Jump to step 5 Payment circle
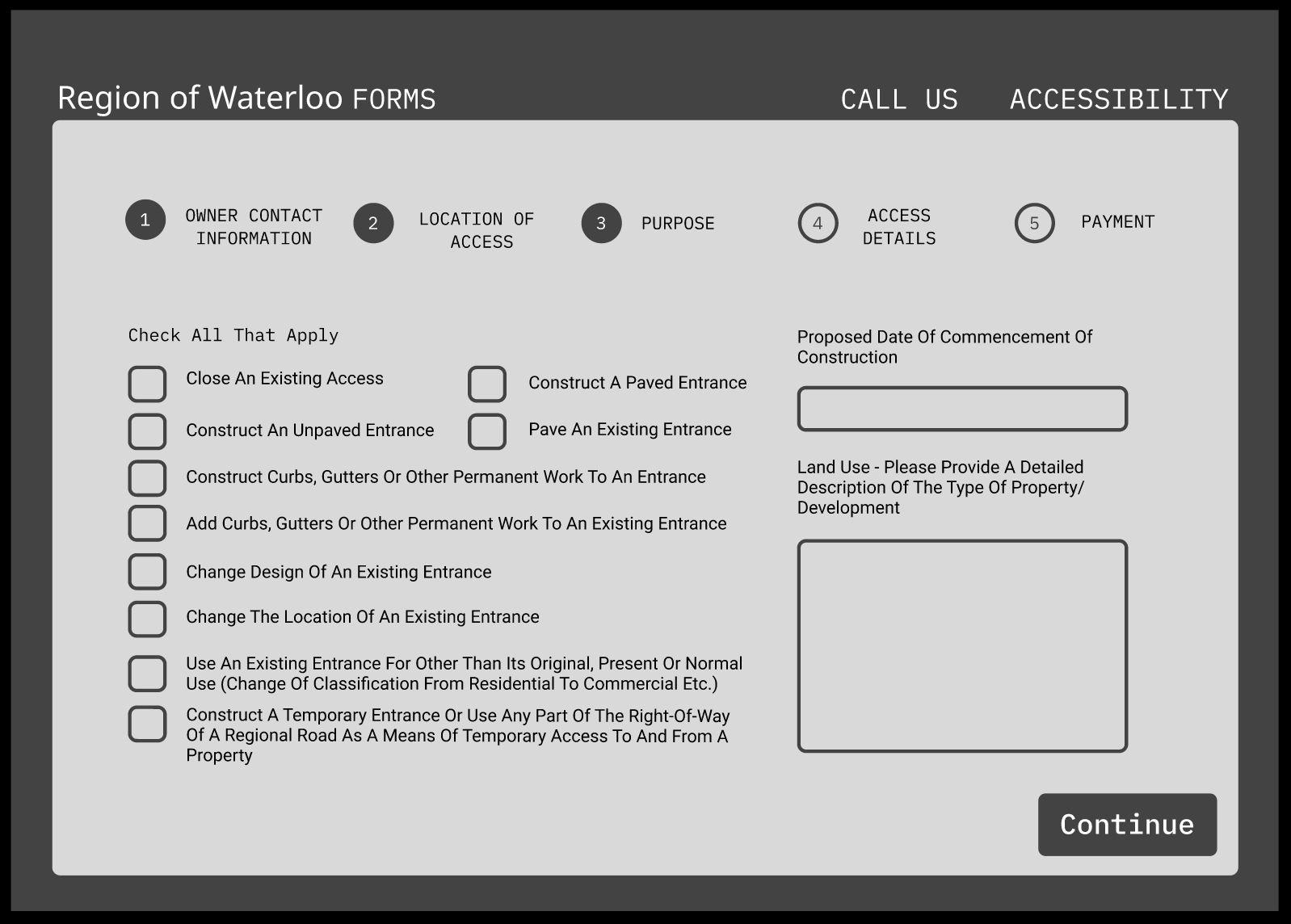Screen dimensions: 1291x924 coord(1034,224)
